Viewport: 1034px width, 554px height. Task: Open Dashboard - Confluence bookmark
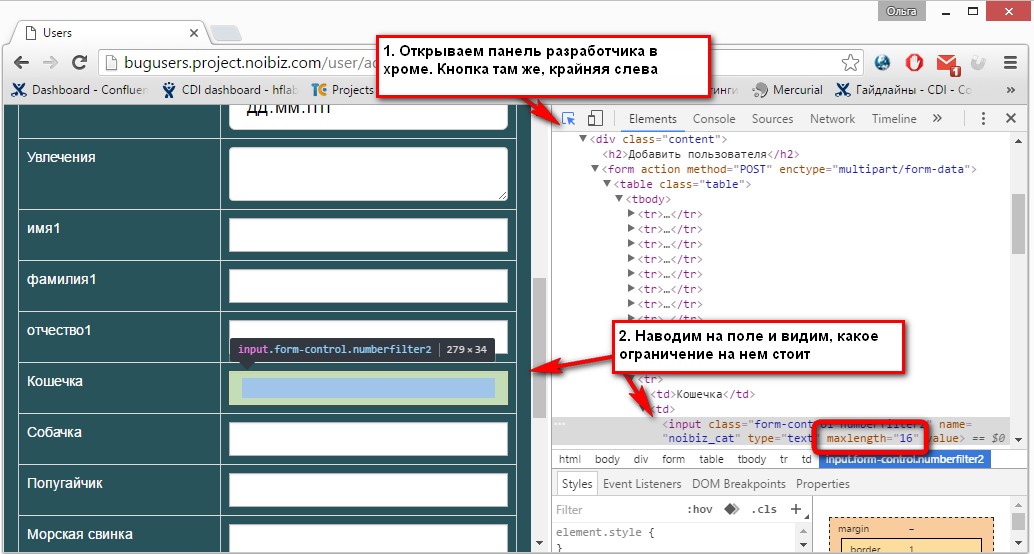click(81, 90)
